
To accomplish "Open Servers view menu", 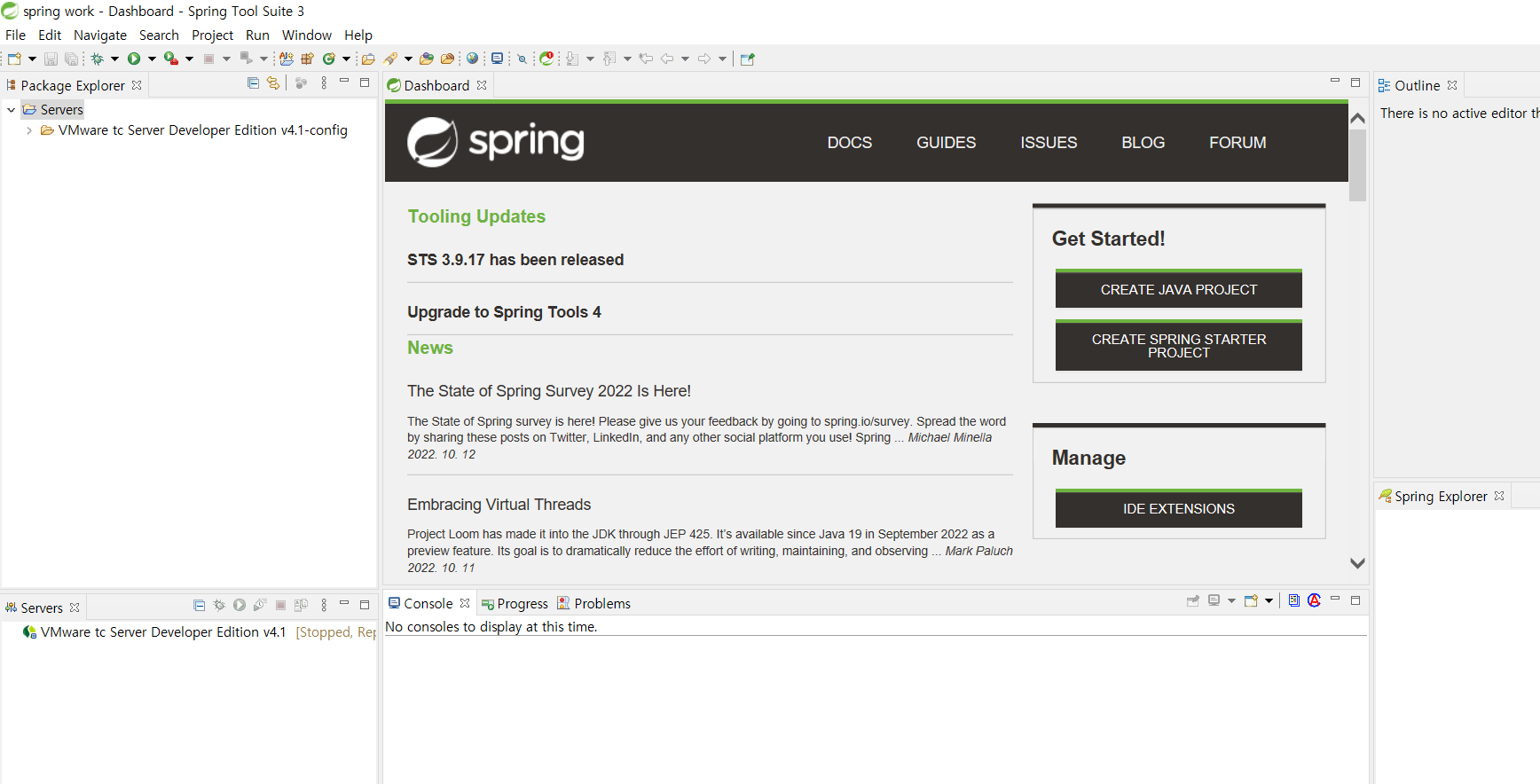I will pos(324,605).
